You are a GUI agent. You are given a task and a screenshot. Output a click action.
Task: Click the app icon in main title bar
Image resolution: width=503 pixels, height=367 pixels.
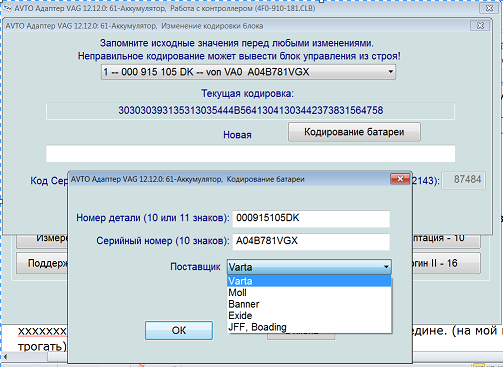(7, 8)
